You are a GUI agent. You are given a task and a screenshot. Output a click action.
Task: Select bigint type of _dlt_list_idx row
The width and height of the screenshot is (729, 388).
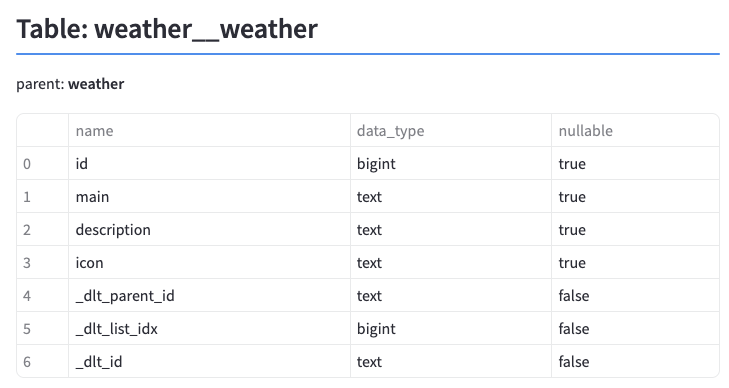point(451,329)
